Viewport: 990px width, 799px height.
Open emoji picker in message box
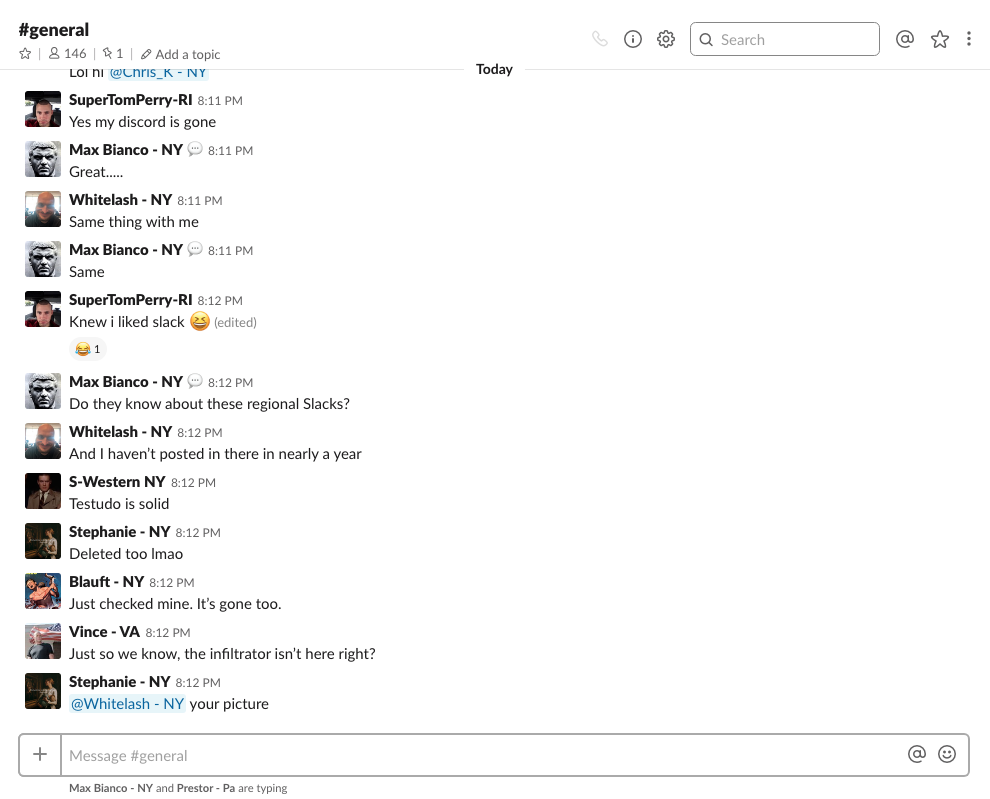point(947,755)
